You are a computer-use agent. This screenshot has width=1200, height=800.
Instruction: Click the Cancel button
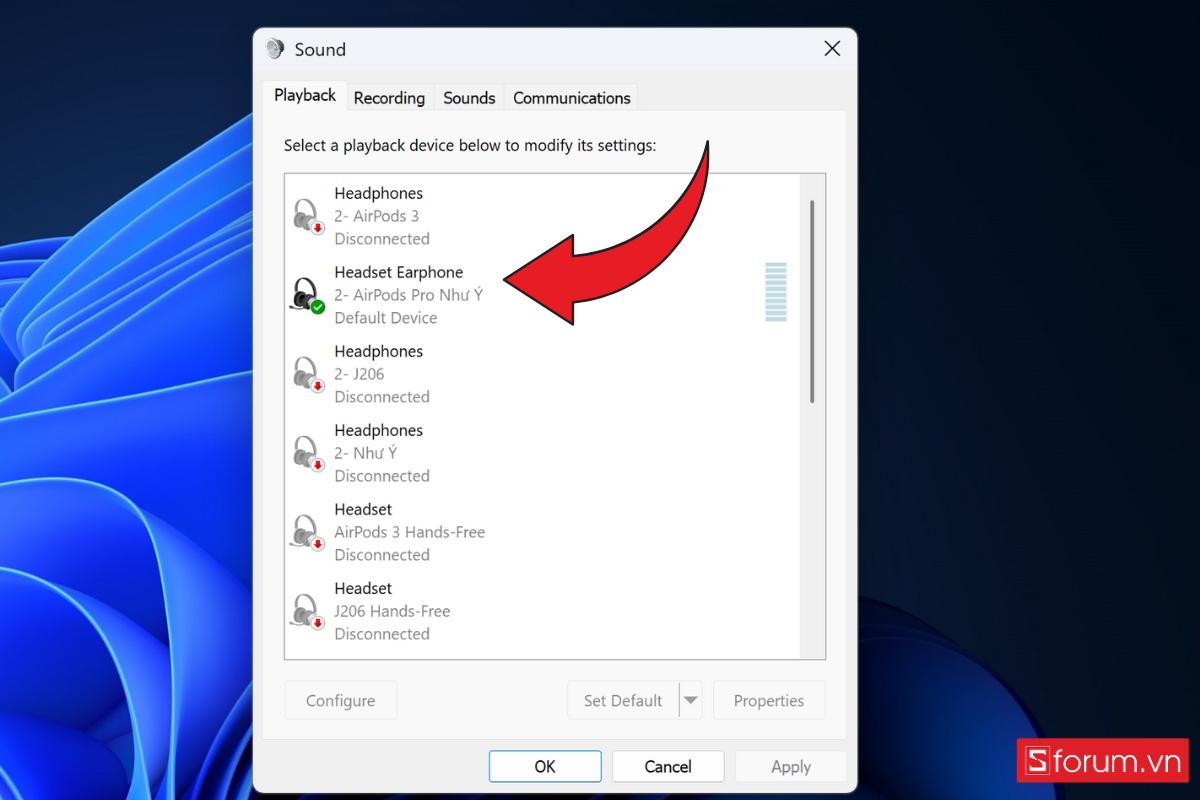[667, 767]
